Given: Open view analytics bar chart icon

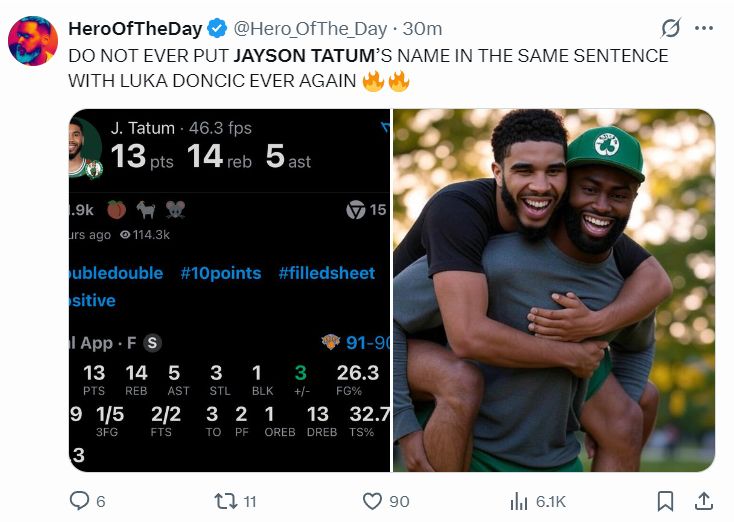Looking at the screenshot, I should (519, 501).
